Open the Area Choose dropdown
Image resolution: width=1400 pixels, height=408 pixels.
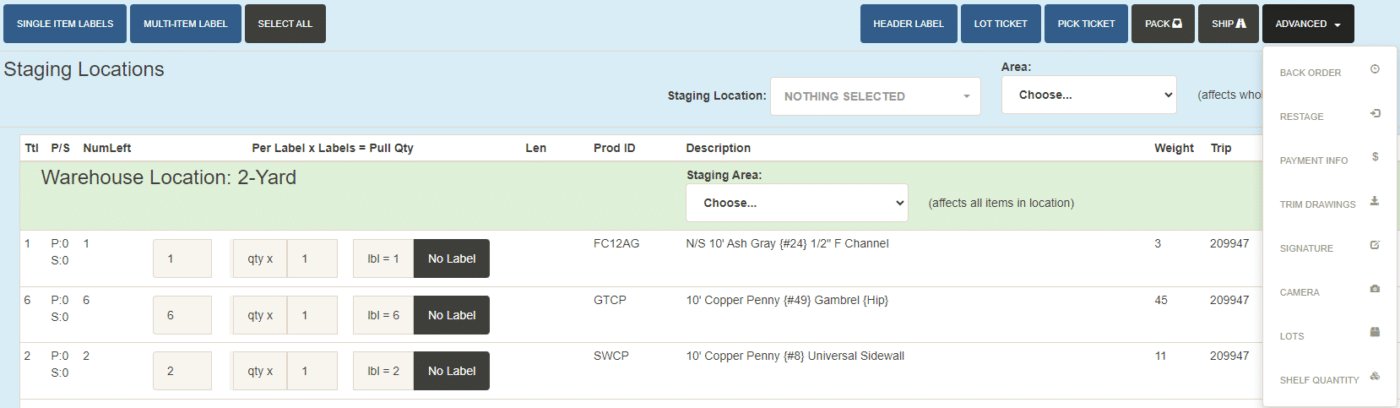click(x=1089, y=95)
